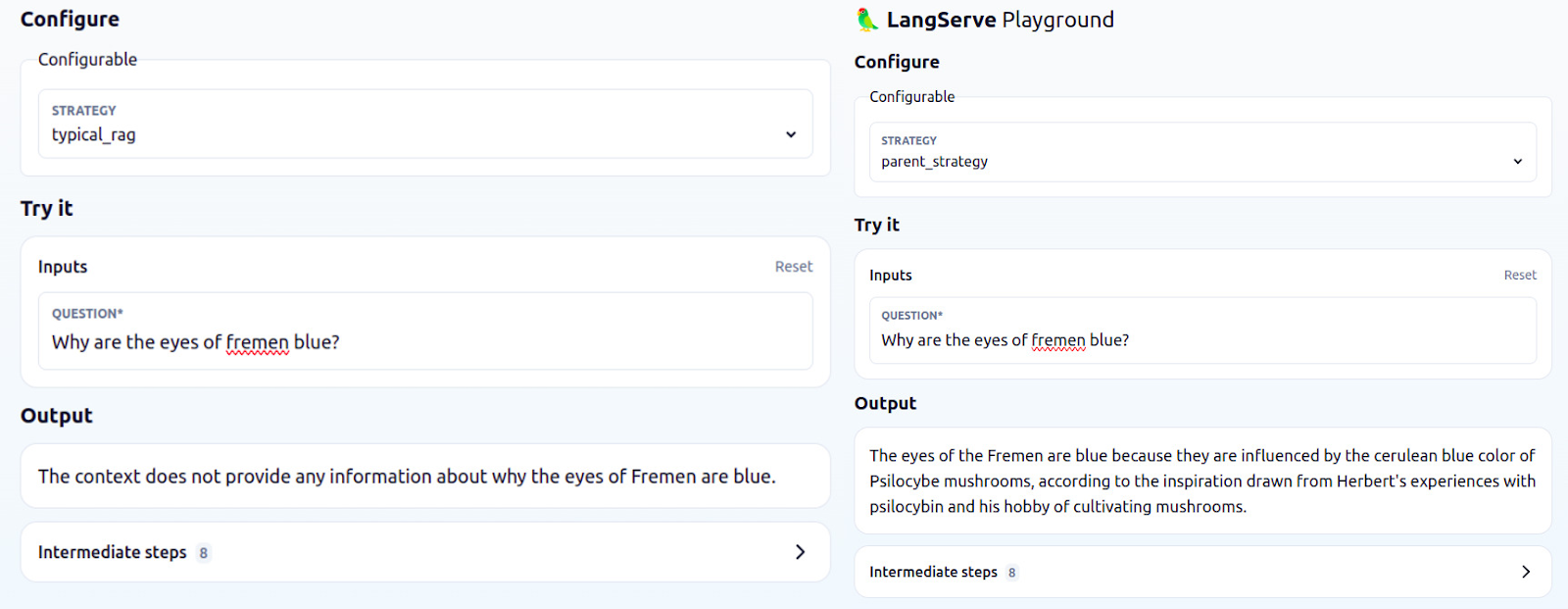Focus the Question field under parent_strategy

[x=1201, y=340]
